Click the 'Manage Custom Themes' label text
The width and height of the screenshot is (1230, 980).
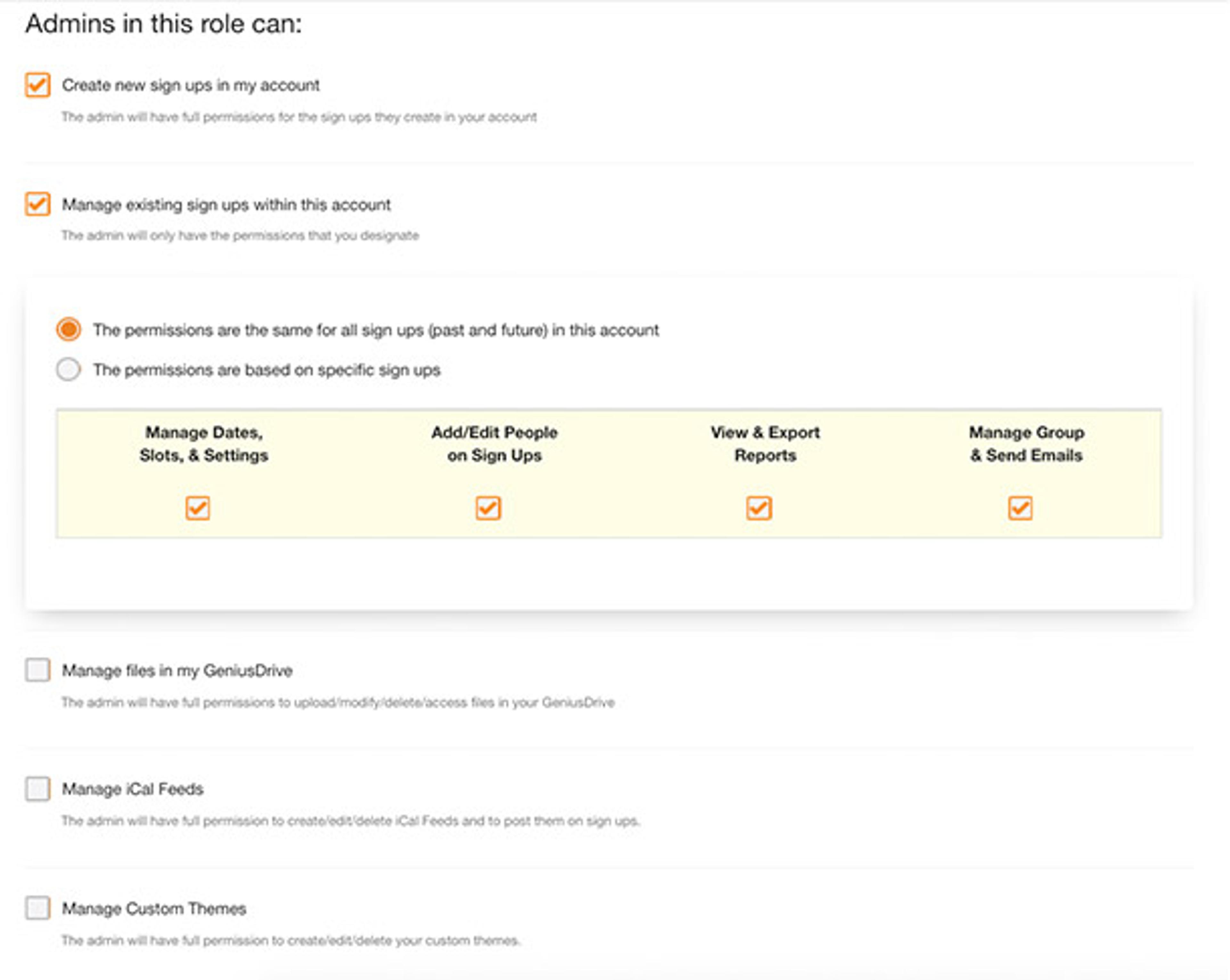click(x=154, y=909)
